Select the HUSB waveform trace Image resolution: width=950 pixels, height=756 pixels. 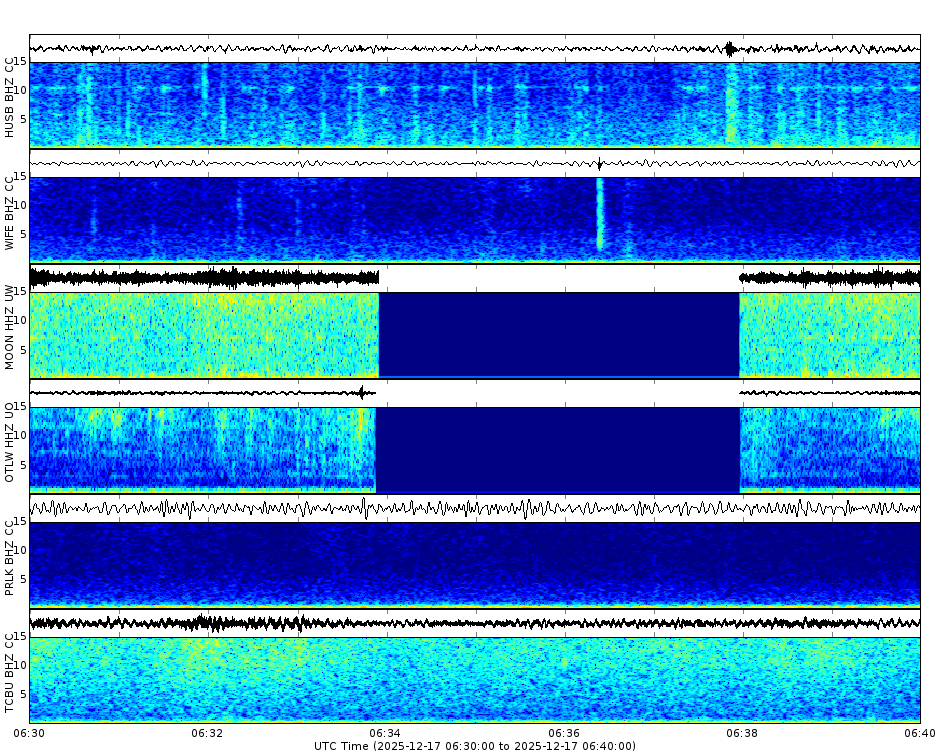click(x=400, y=45)
